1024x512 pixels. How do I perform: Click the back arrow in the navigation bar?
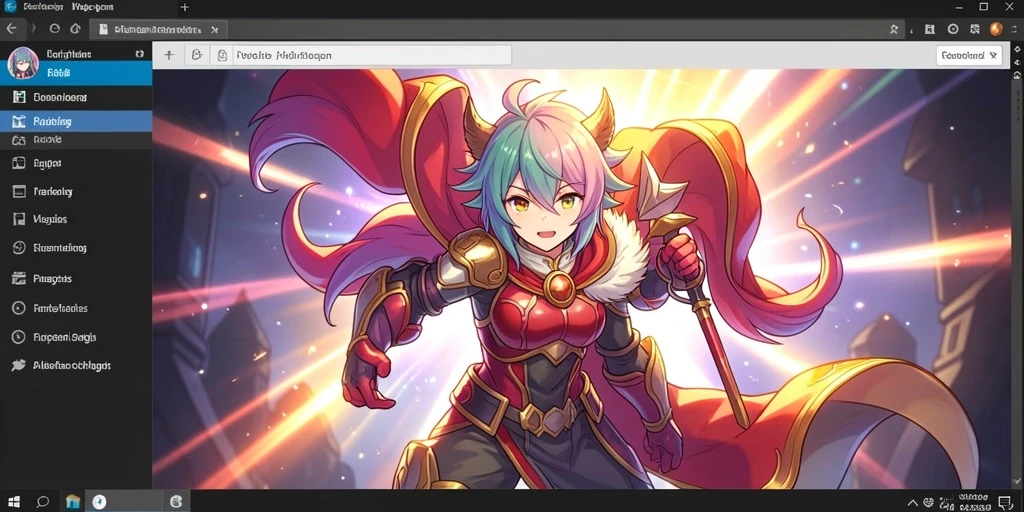coord(11,29)
